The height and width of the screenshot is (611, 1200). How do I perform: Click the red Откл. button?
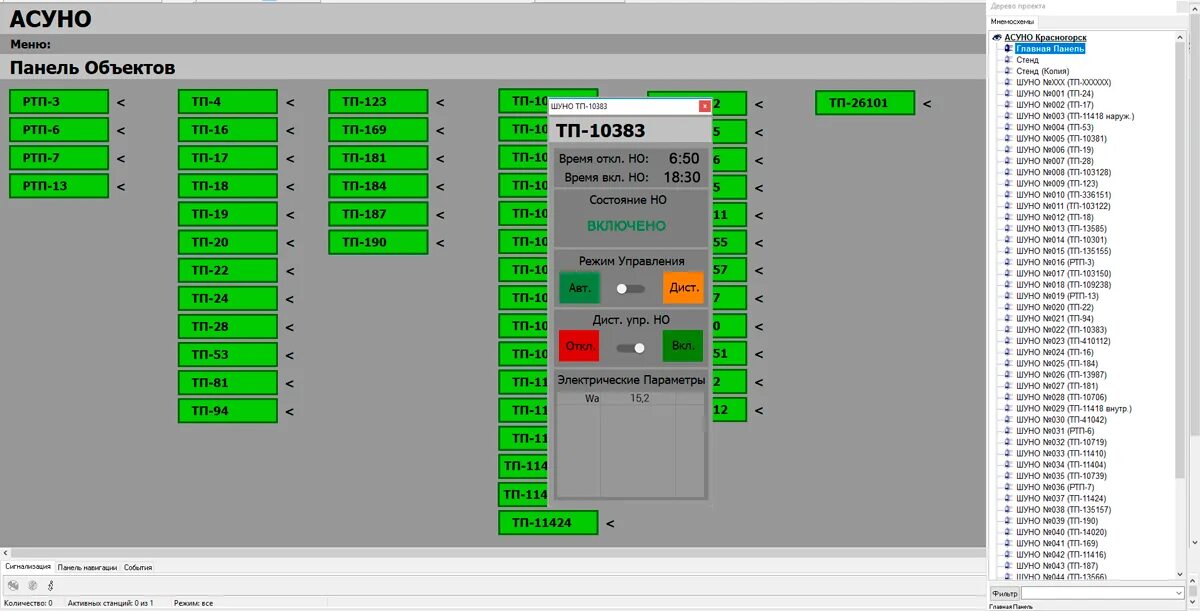580,347
